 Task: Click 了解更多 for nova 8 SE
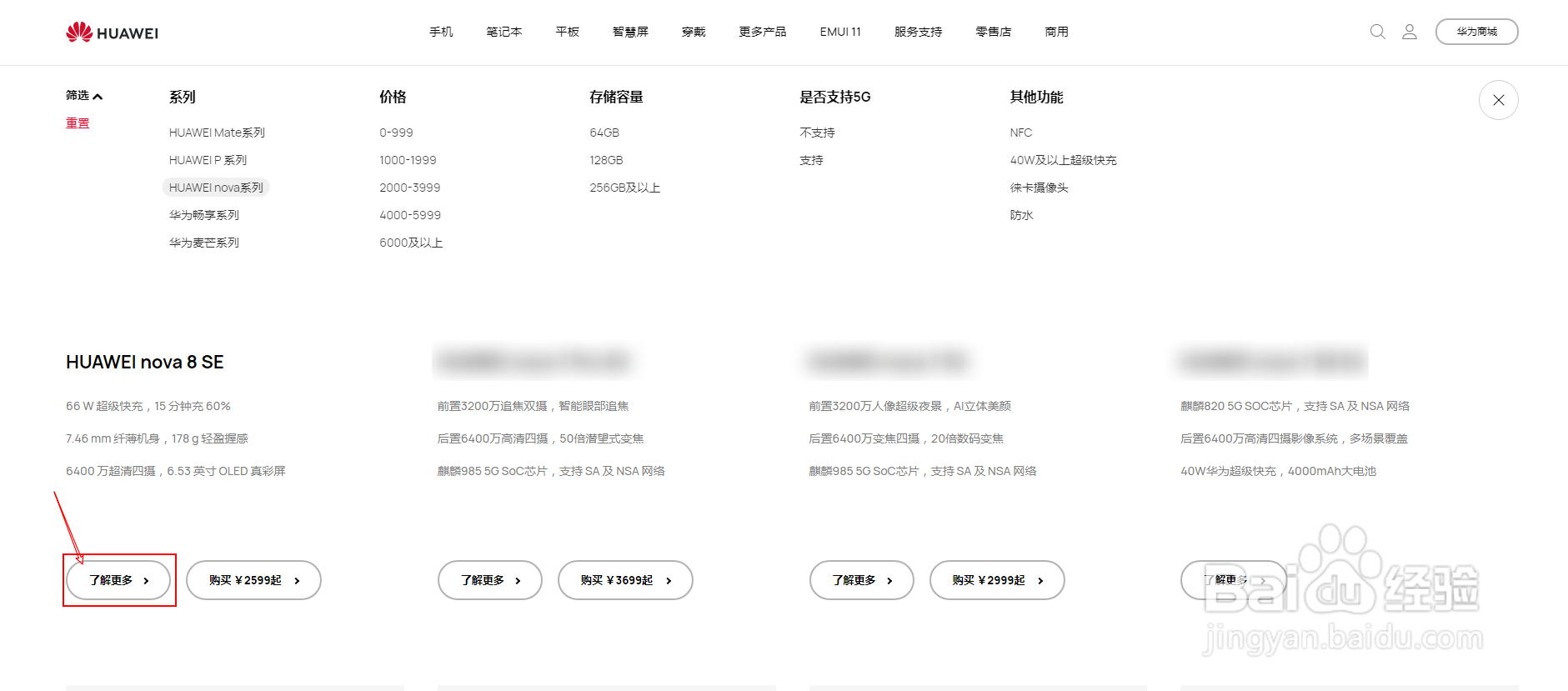pyautogui.click(x=118, y=580)
